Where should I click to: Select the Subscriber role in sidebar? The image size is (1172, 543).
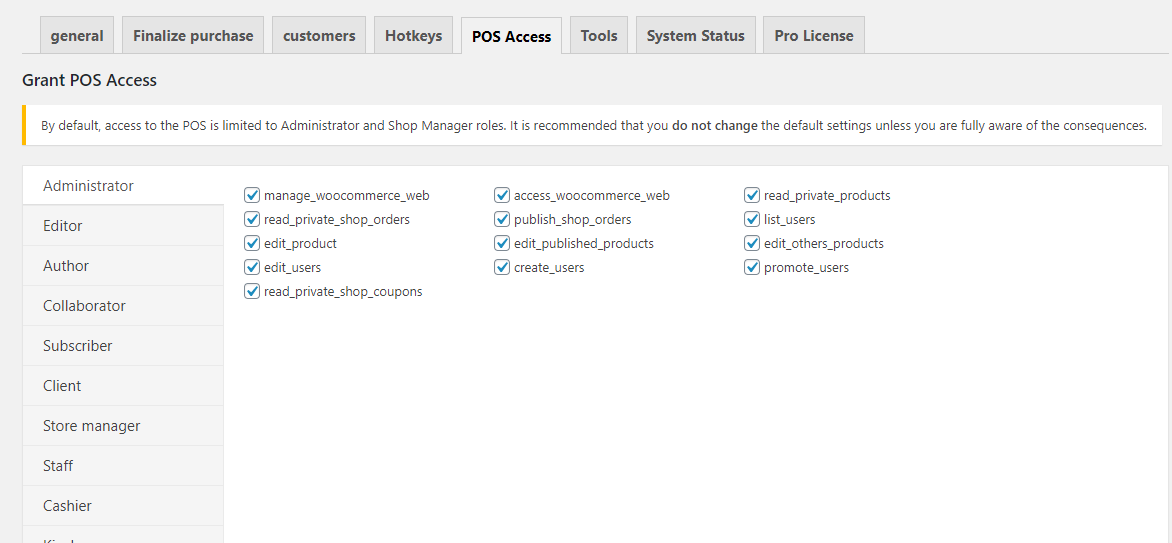(78, 346)
